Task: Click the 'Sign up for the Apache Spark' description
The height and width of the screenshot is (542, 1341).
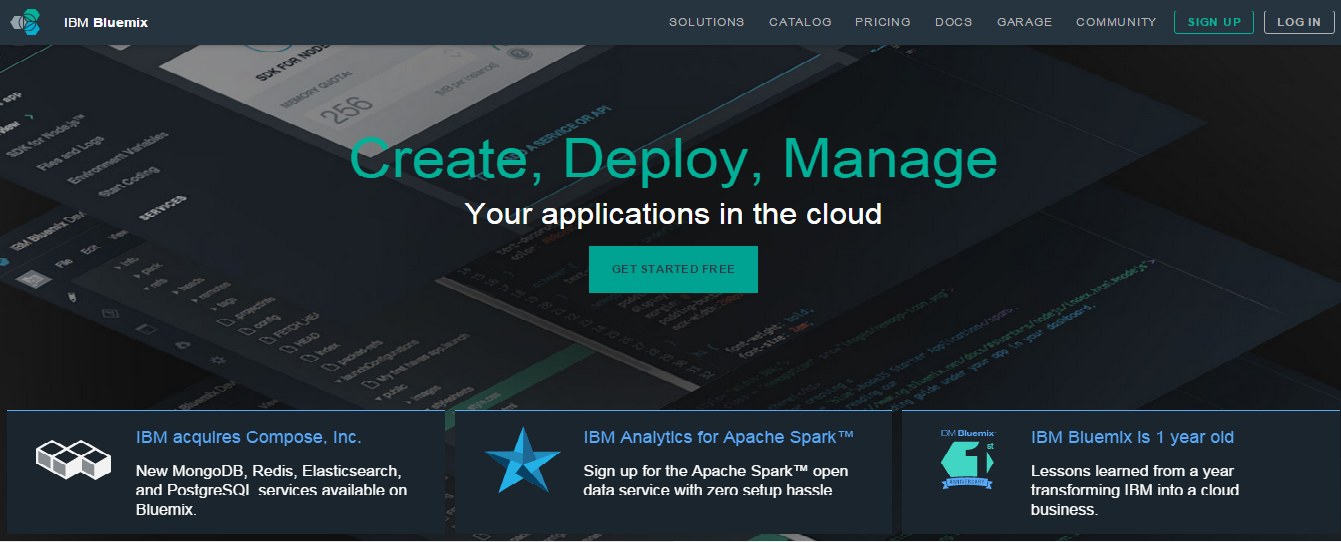Action: pos(716,480)
